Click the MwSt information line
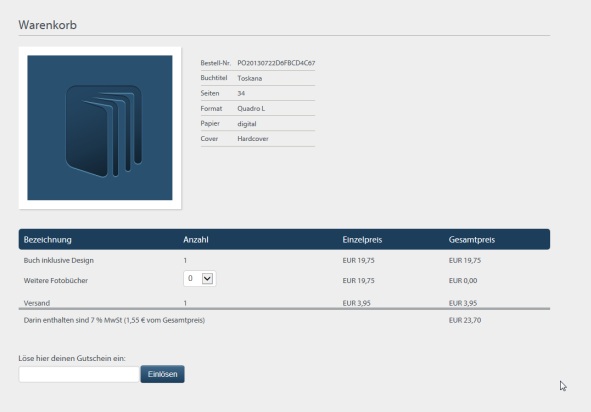Image resolution: width=591 pixels, height=412 pixels. click(x=114, y=320)
